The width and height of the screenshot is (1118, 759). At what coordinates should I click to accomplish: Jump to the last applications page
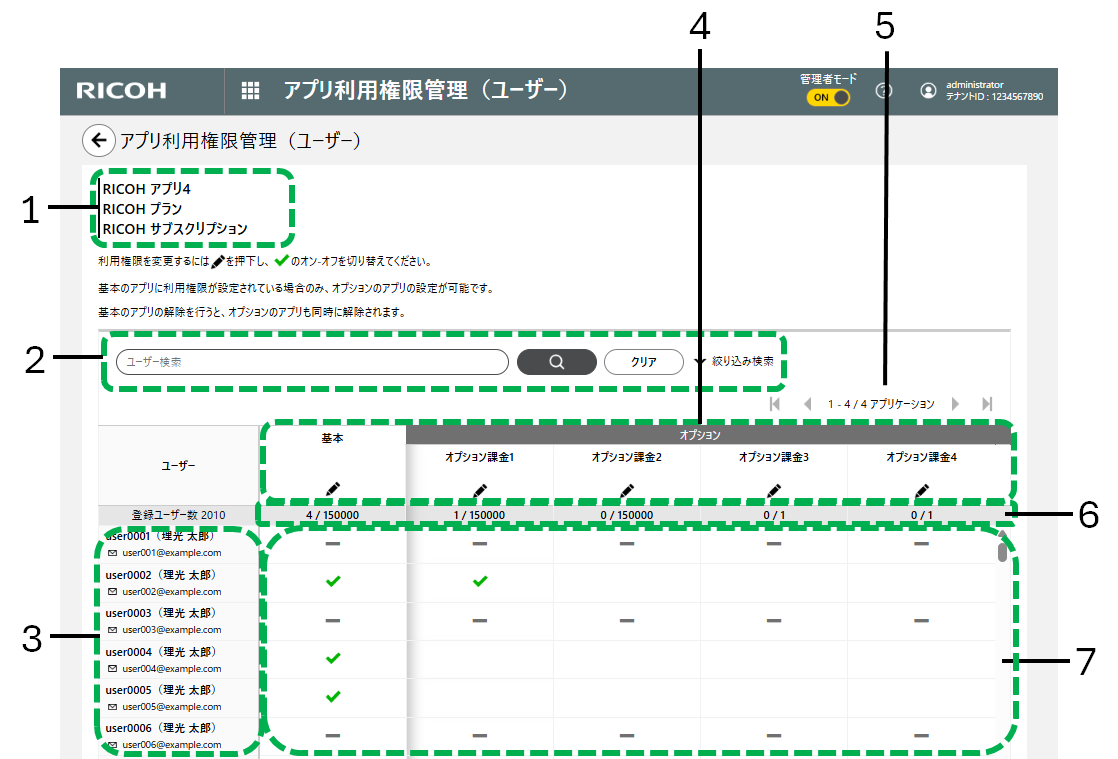(987, 404)
